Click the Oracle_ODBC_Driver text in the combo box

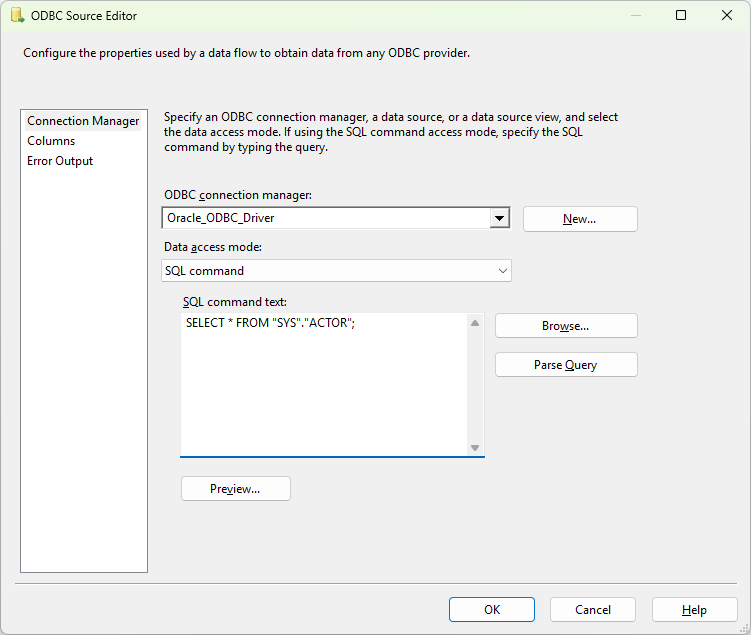pyautogui.click(x=220, y=218)
